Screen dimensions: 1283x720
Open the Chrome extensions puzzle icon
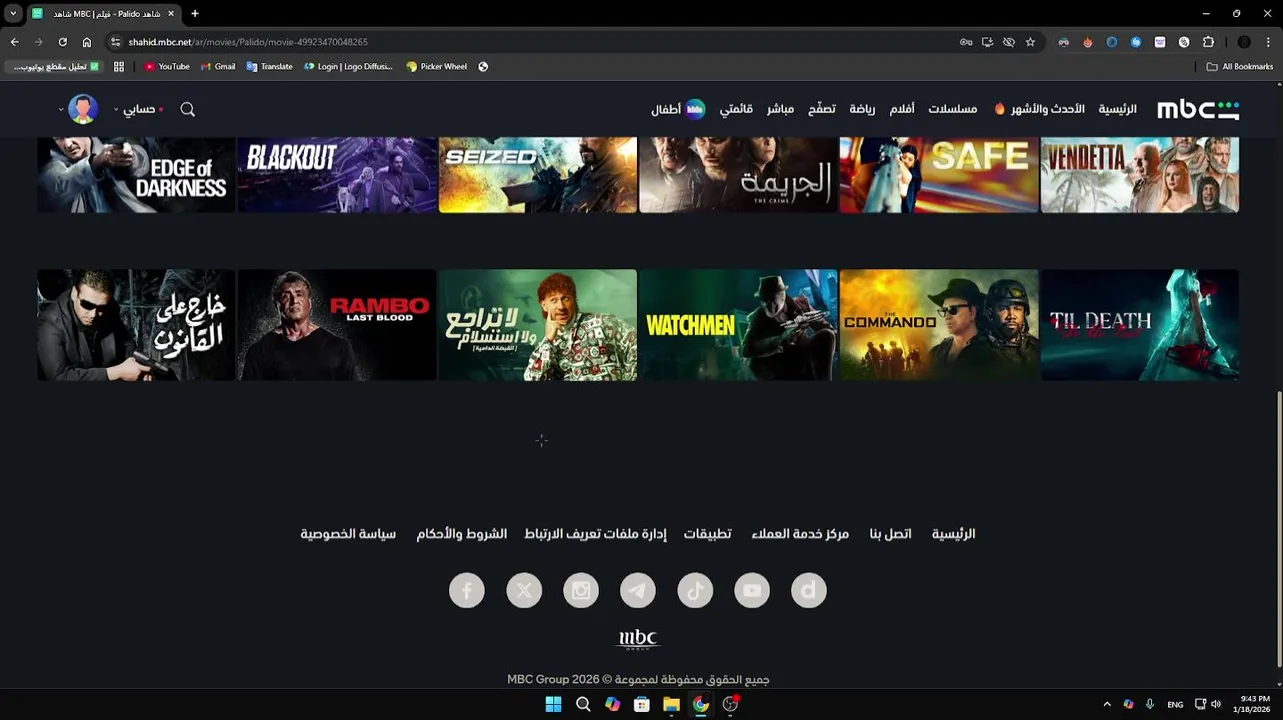[x=1208, y=42]
